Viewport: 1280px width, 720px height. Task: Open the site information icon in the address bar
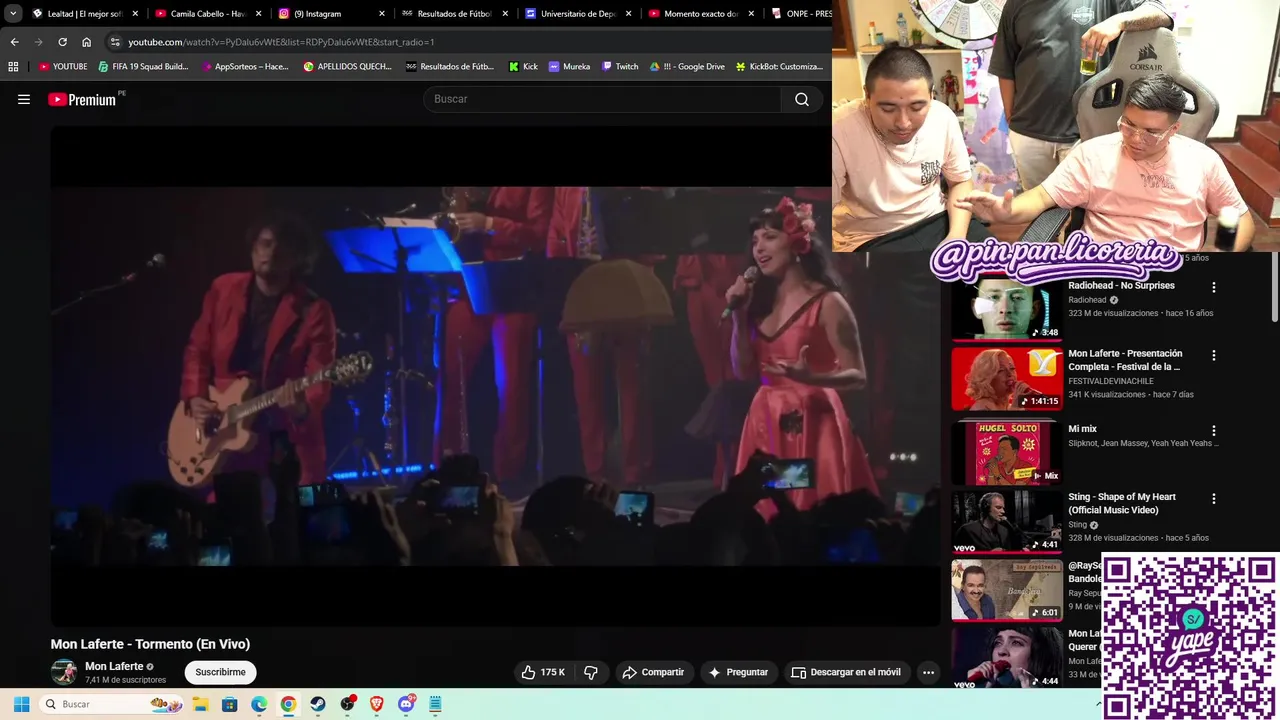(115, 42)
